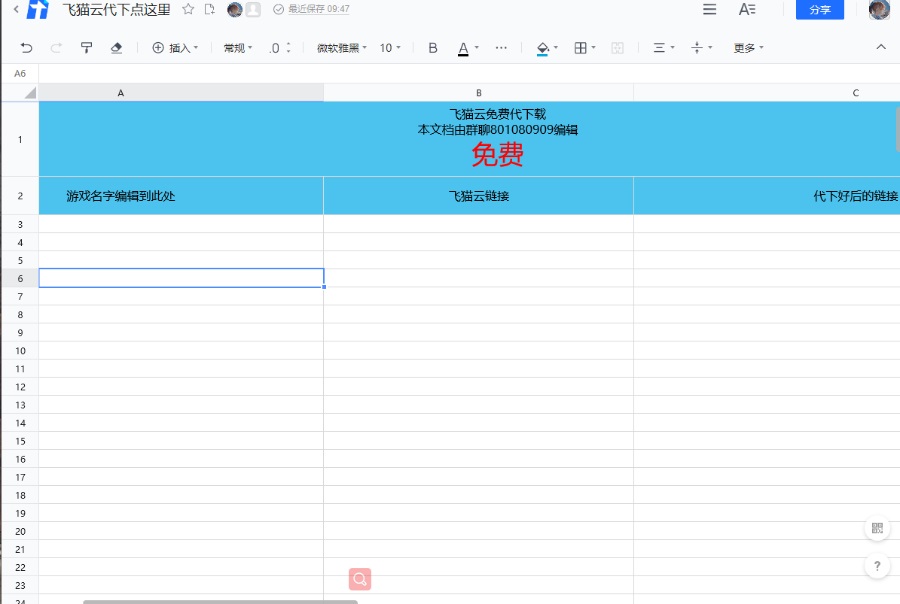Open the 插入 insert dropdown

(175, 48)
